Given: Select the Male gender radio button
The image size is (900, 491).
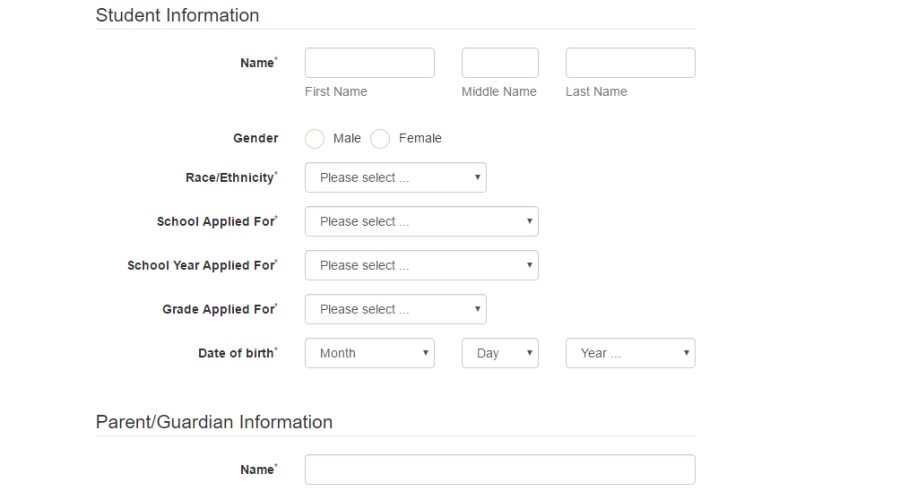Looking at the screenshot, I should pos(315,139).
